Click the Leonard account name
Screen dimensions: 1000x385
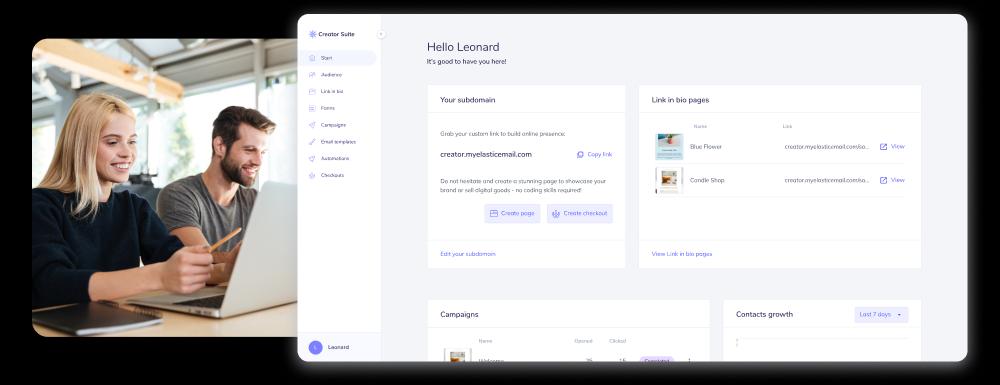point(338,347)
